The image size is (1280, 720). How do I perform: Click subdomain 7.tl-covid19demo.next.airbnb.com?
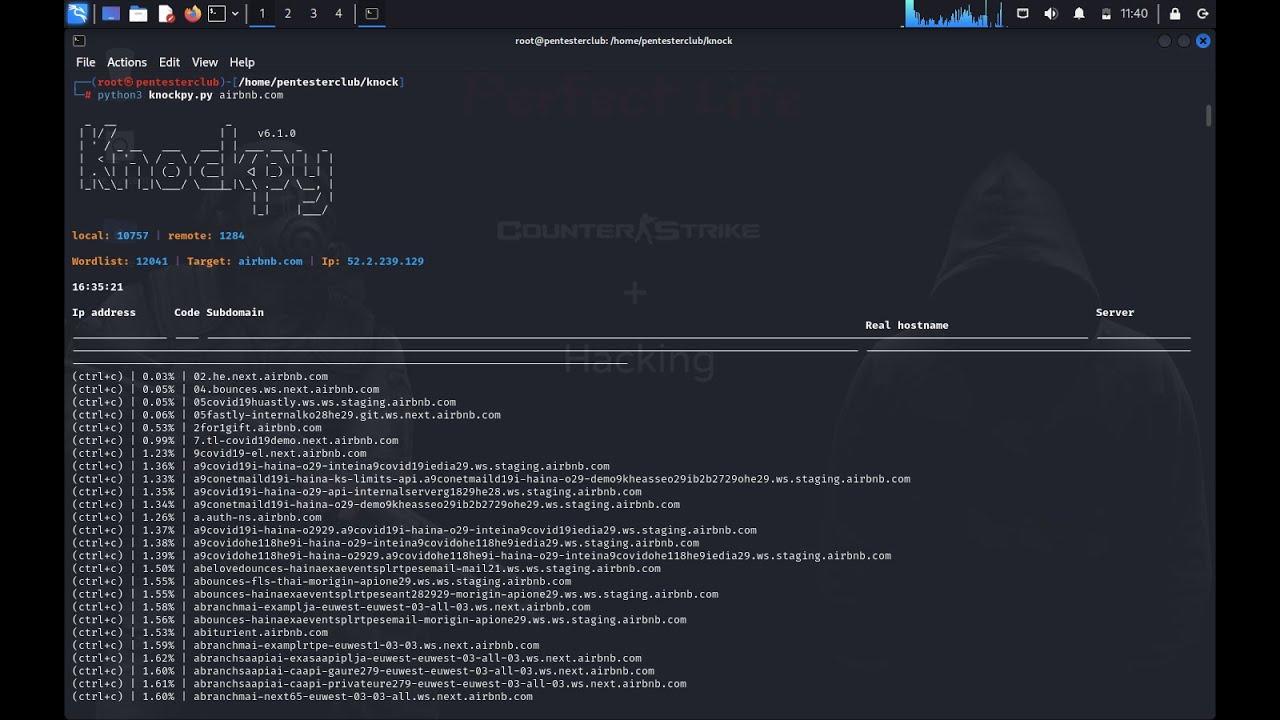(x=296, y=441)
